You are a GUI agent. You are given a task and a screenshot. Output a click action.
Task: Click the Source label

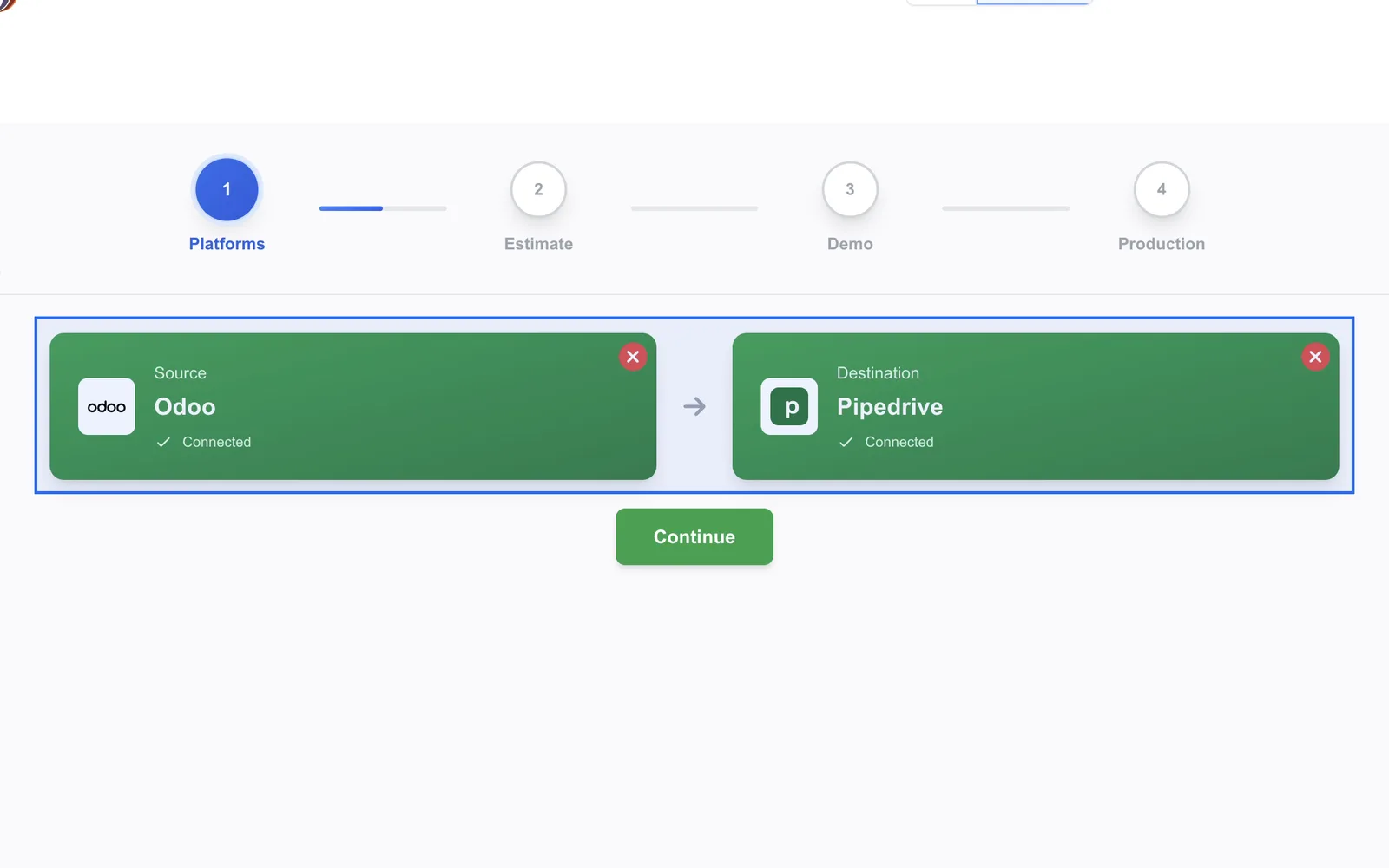pyautogui.click(x=181, y=373)
